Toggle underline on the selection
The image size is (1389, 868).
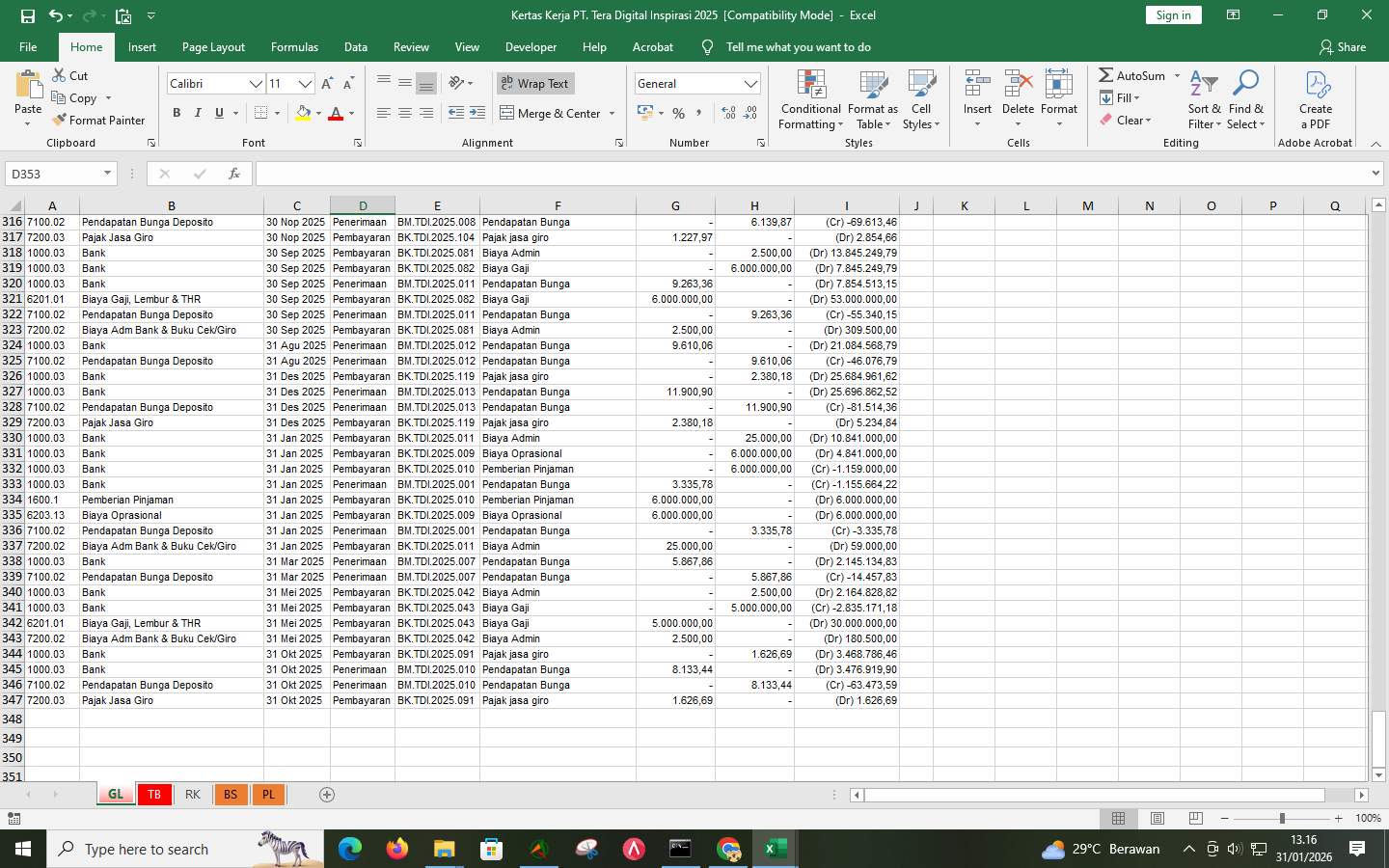[218, 113]
